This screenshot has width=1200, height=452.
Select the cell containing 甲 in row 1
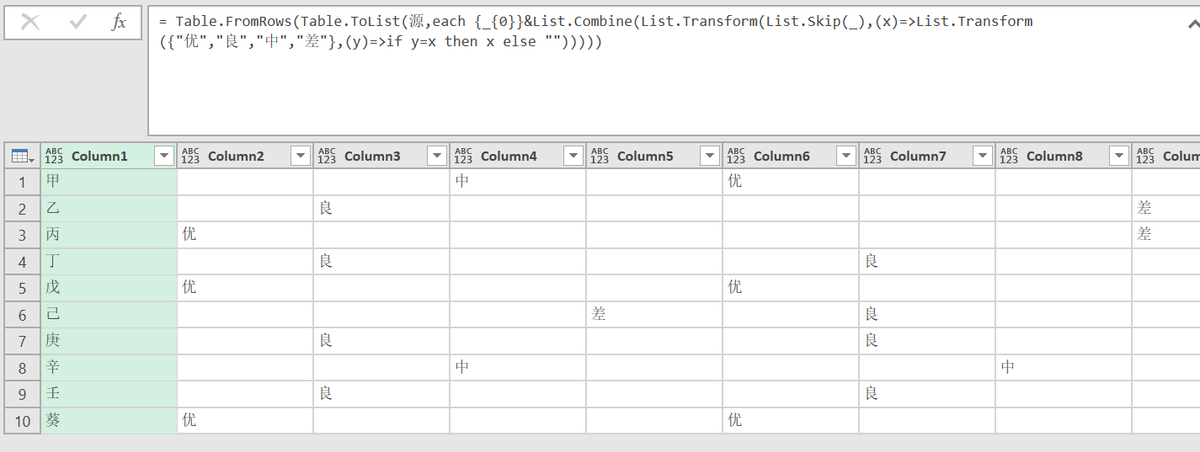tap(110, 182)
